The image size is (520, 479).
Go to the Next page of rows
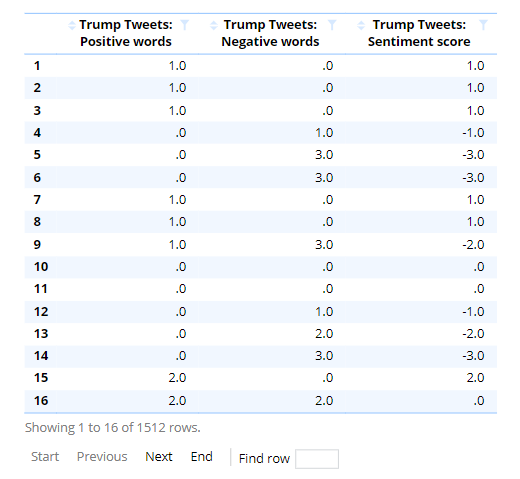point(159,456)
